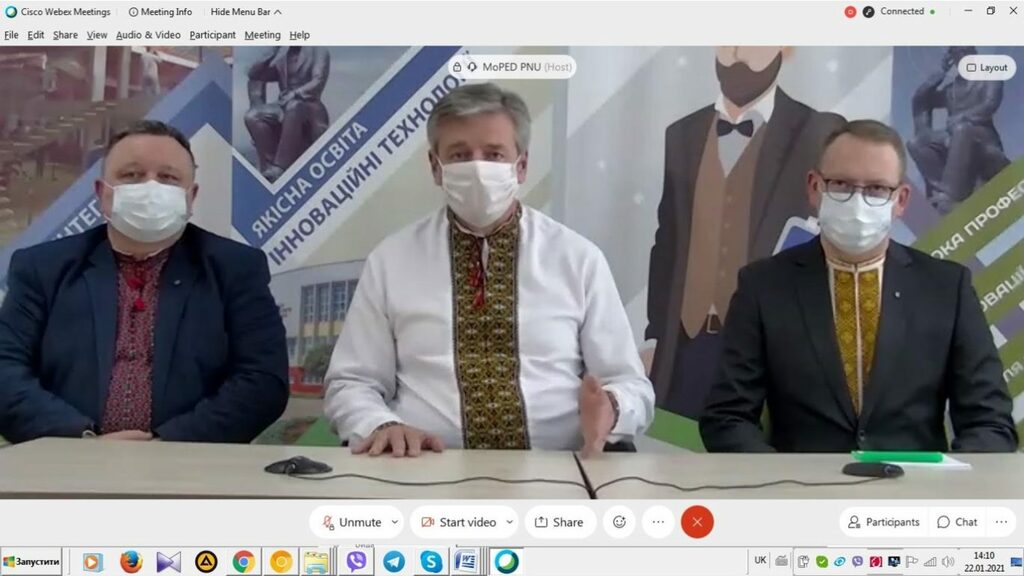This screenshot has height=576, width=1024.
Task: Open panel options ellipsis beside Chat
Action: (x=1000, y=522)
